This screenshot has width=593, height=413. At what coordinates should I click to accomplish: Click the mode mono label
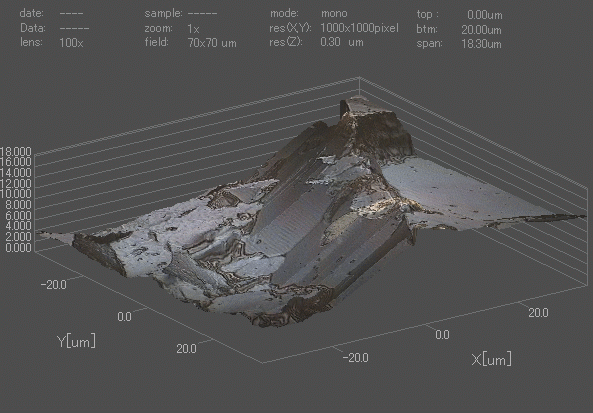pyautogui.click(x=334, y=14)
